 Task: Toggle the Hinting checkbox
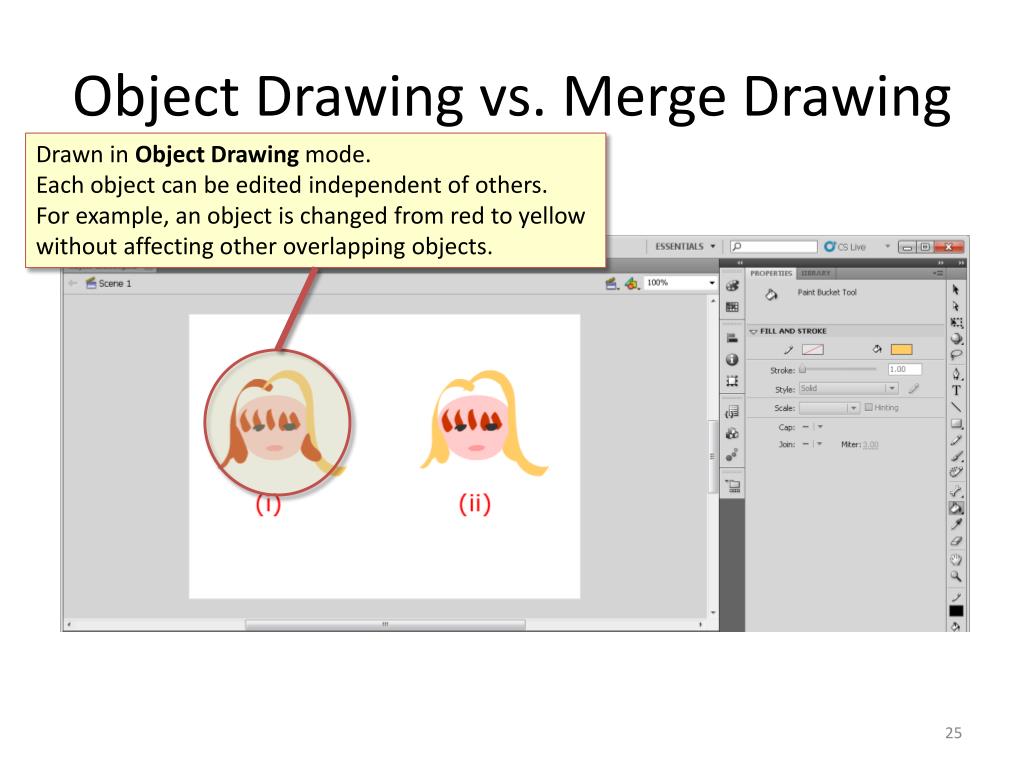[x=869, y=407]
